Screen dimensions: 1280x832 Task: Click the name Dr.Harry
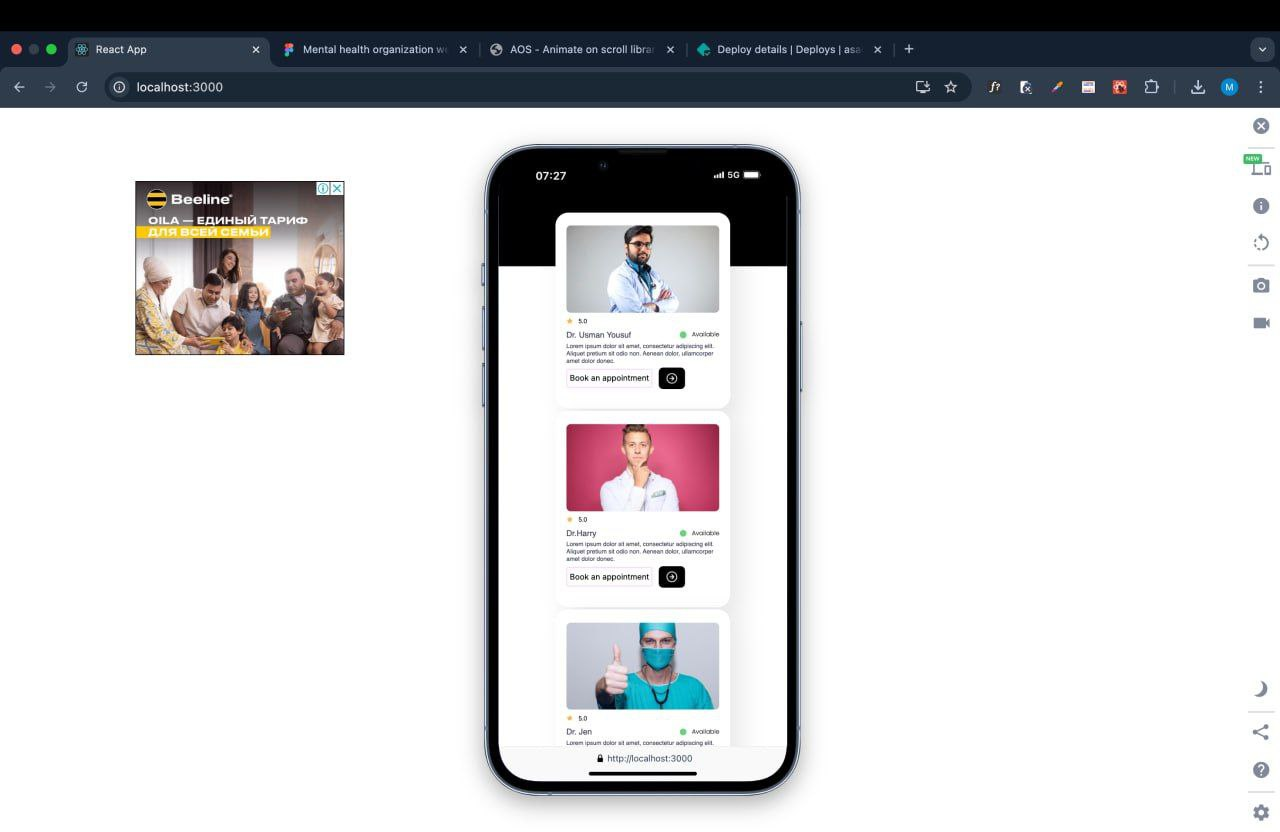(581, 534)
